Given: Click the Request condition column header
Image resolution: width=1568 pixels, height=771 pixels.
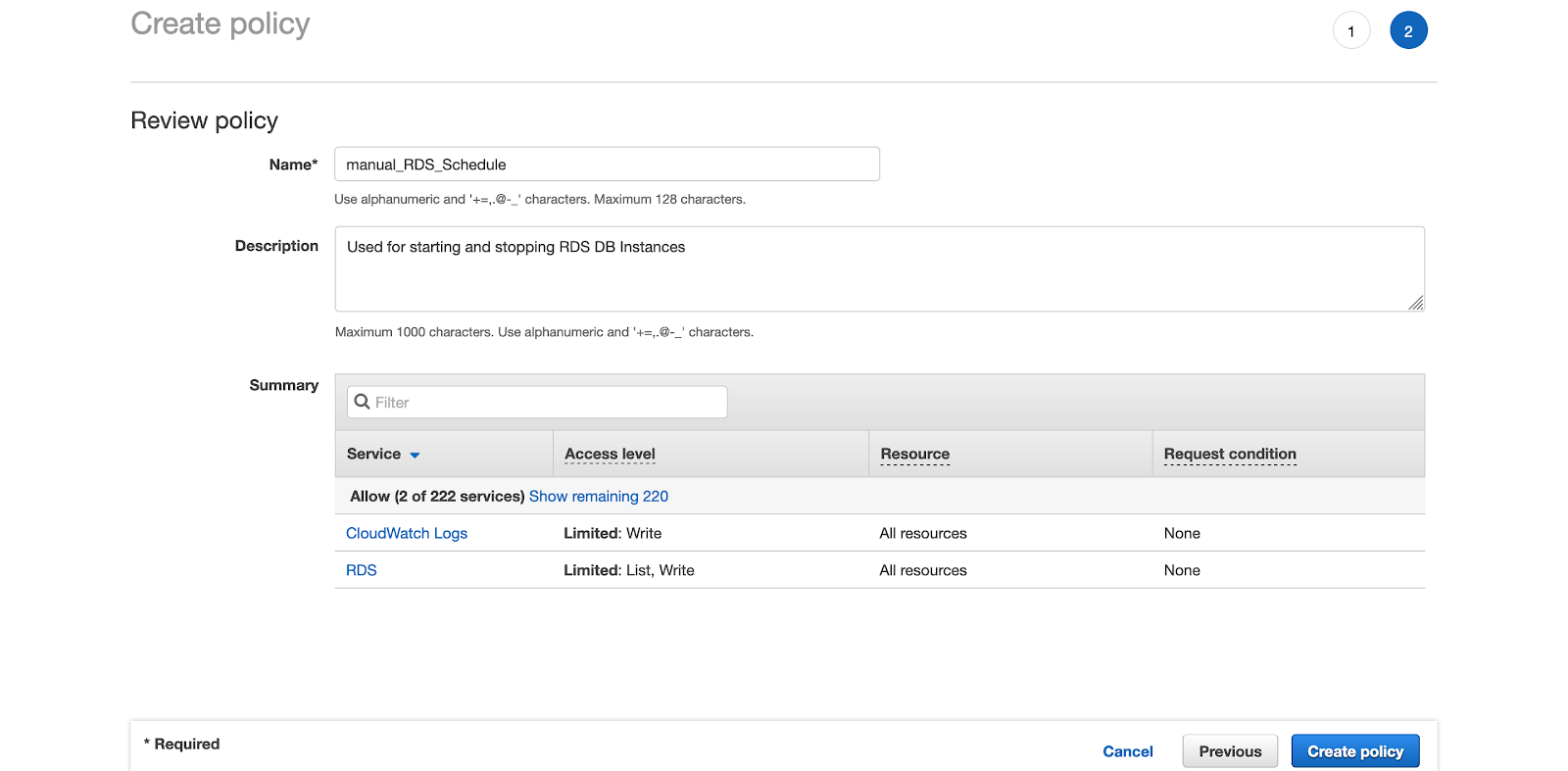Looking at the screenshot, I should tap(1230, 454).
